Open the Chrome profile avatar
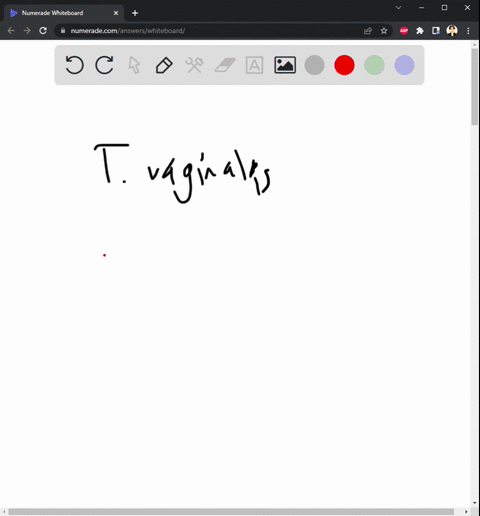480x516 pixels. click(452, 31)
